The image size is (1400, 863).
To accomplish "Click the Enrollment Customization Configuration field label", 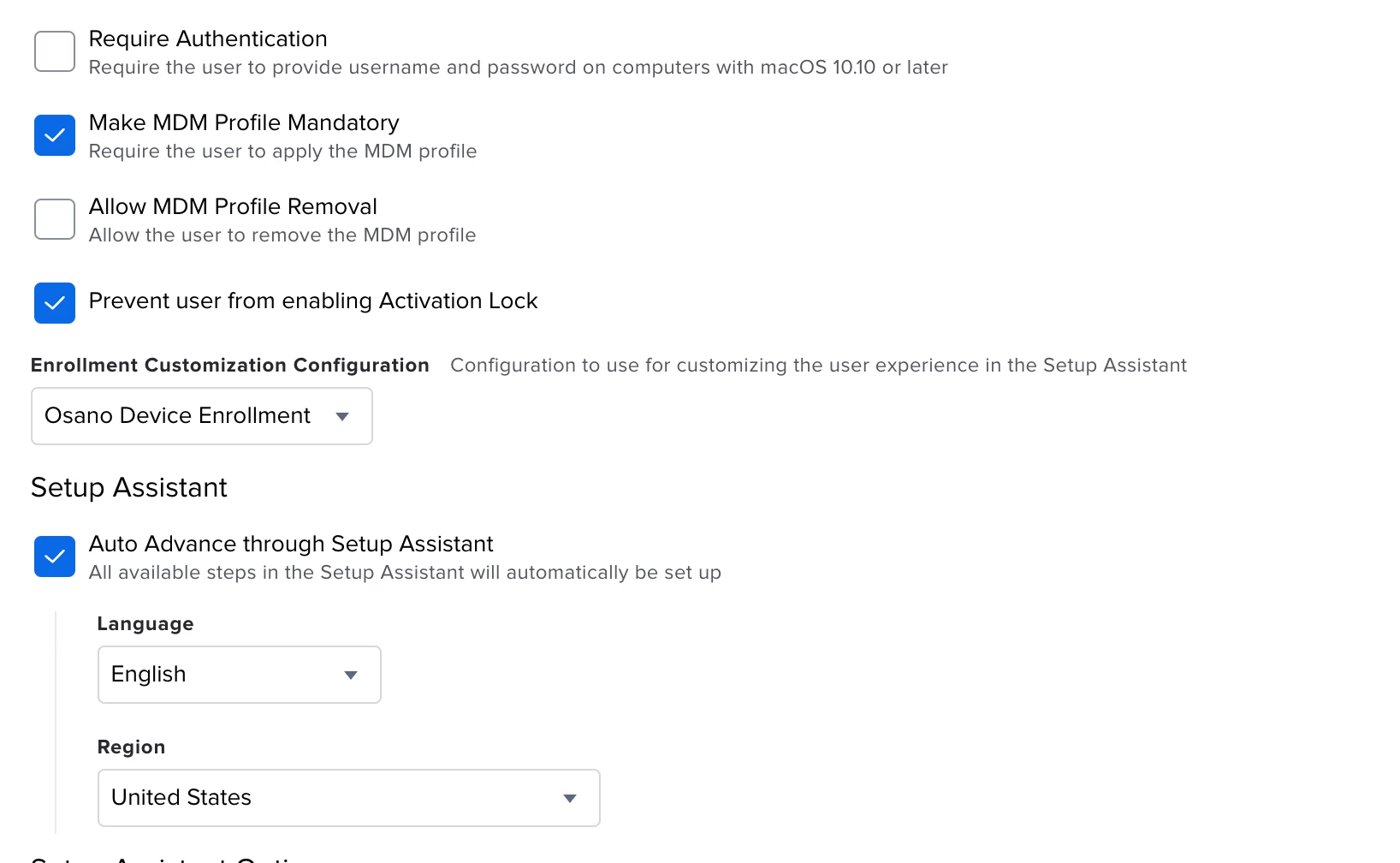I will coord(230,366).
